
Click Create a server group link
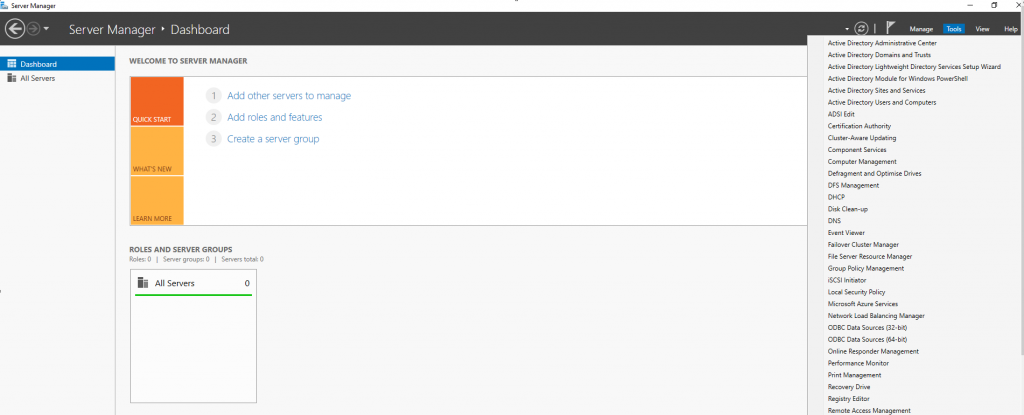click(273, 139)
